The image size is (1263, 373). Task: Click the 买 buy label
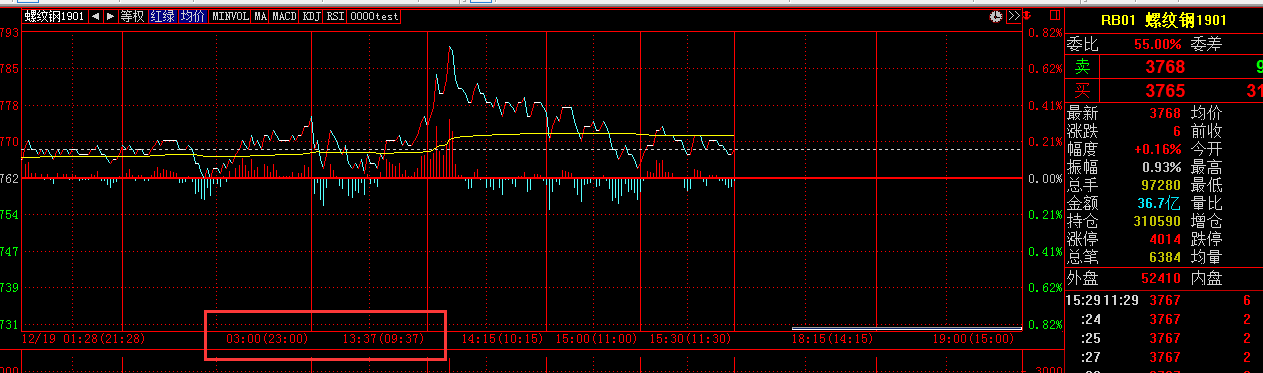pos(1082,91)
